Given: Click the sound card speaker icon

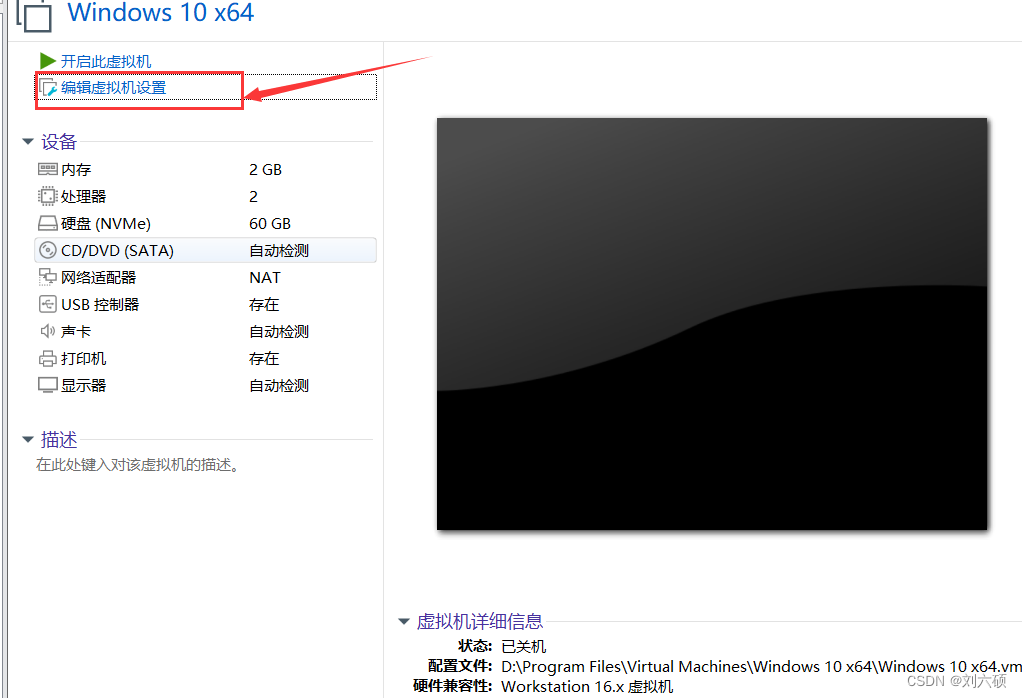Looking at the screenshot, I should click(x=48, y=331).
